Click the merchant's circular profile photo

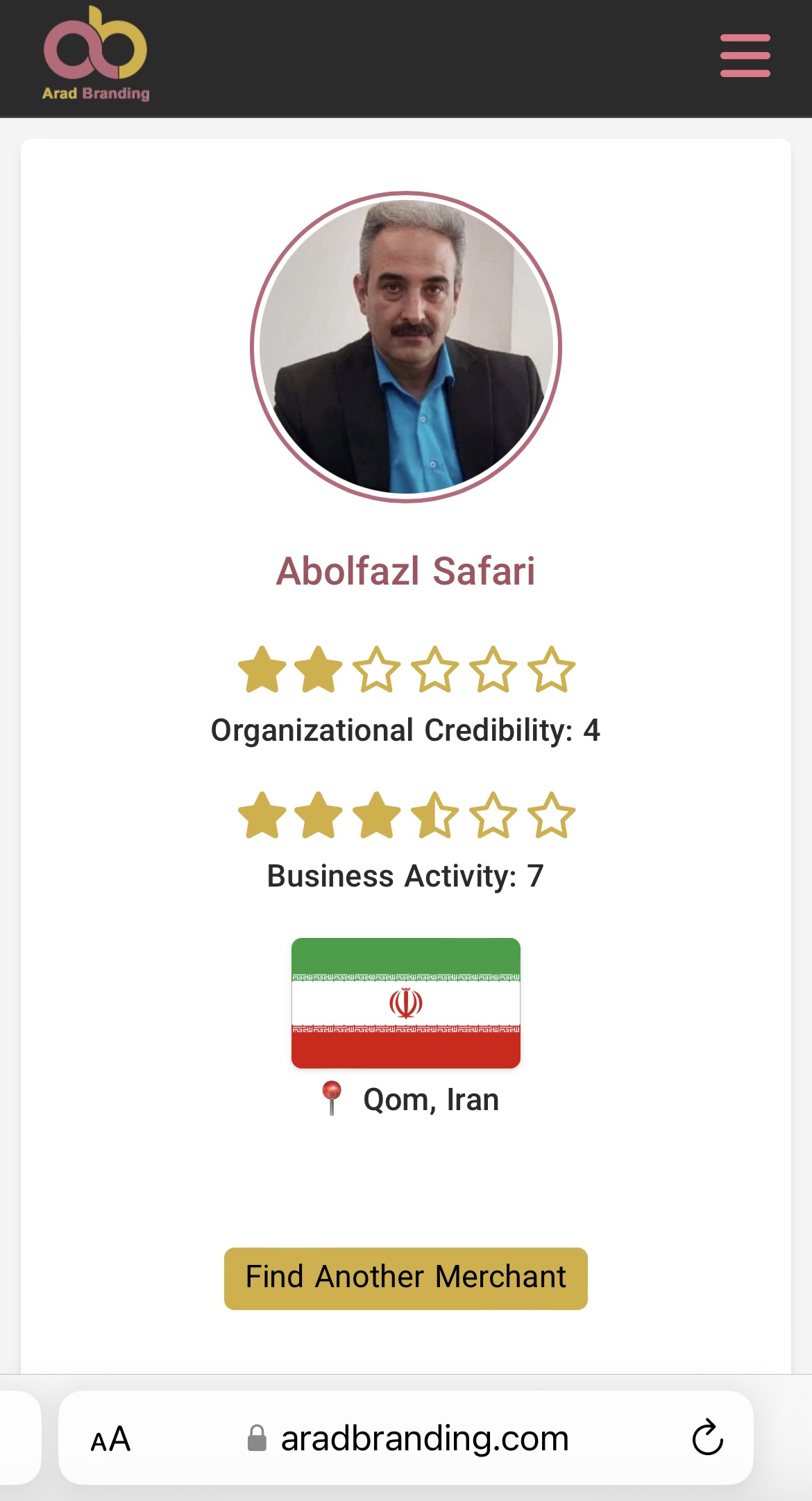pos(406,346)
